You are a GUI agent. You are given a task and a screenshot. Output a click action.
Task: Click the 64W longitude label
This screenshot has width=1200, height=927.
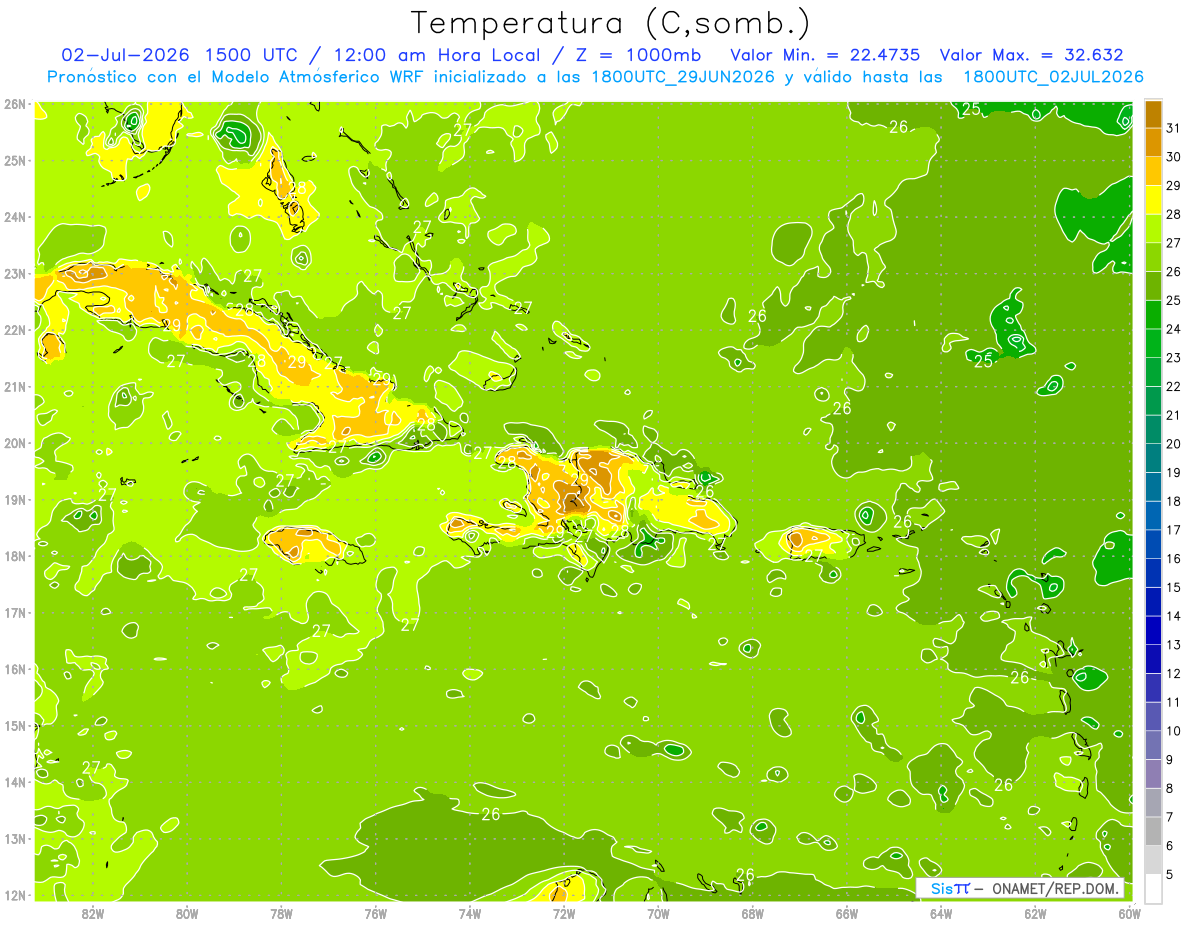[x=941, y=913]
